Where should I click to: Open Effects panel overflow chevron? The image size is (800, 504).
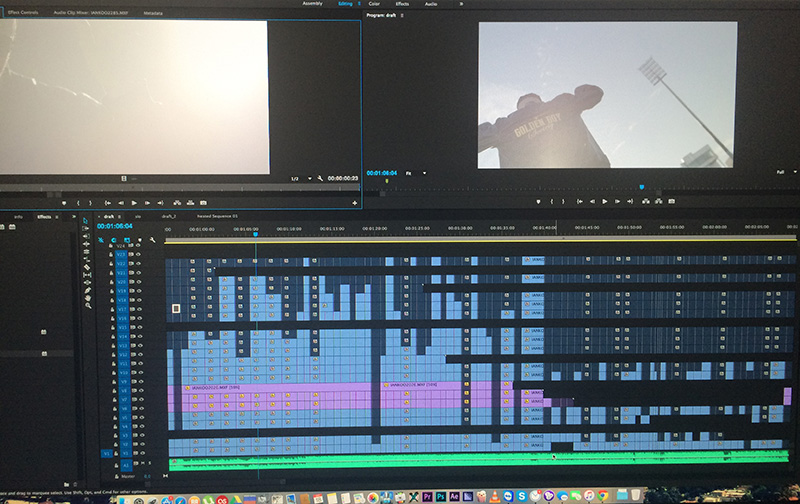pos(74,217)
